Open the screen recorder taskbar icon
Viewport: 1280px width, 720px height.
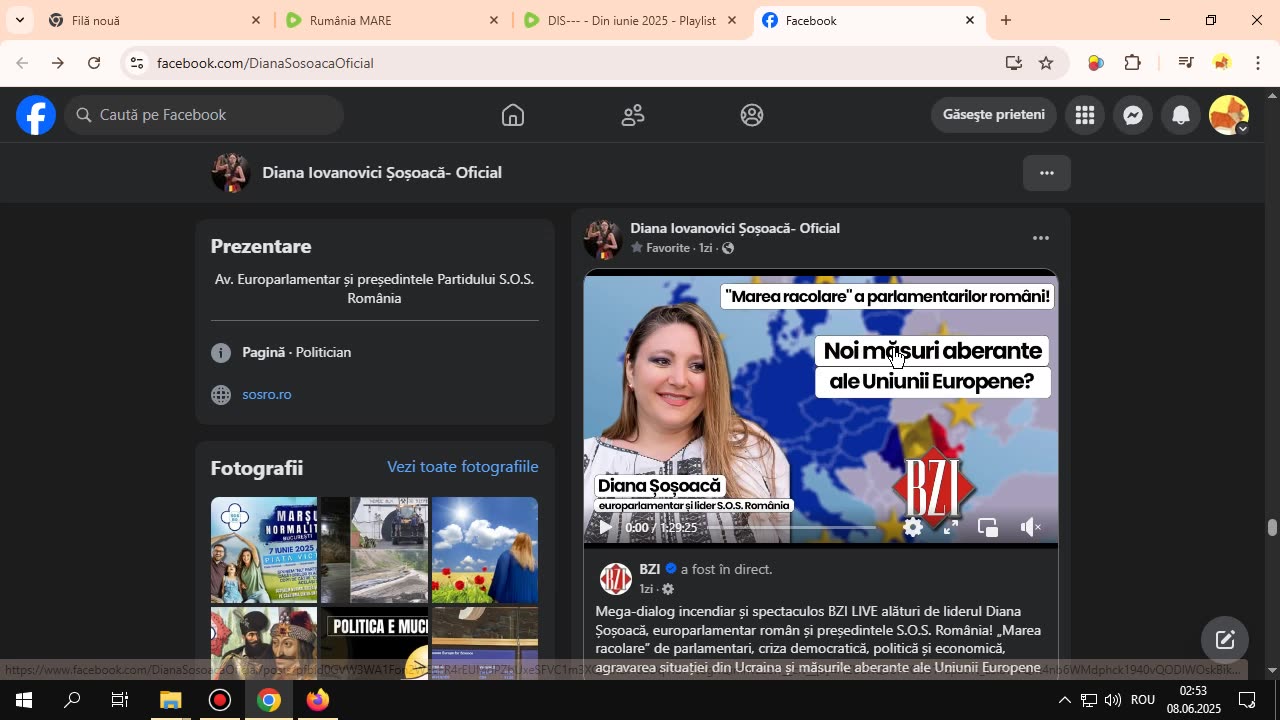pyautogui.click(x=220, y=700)
